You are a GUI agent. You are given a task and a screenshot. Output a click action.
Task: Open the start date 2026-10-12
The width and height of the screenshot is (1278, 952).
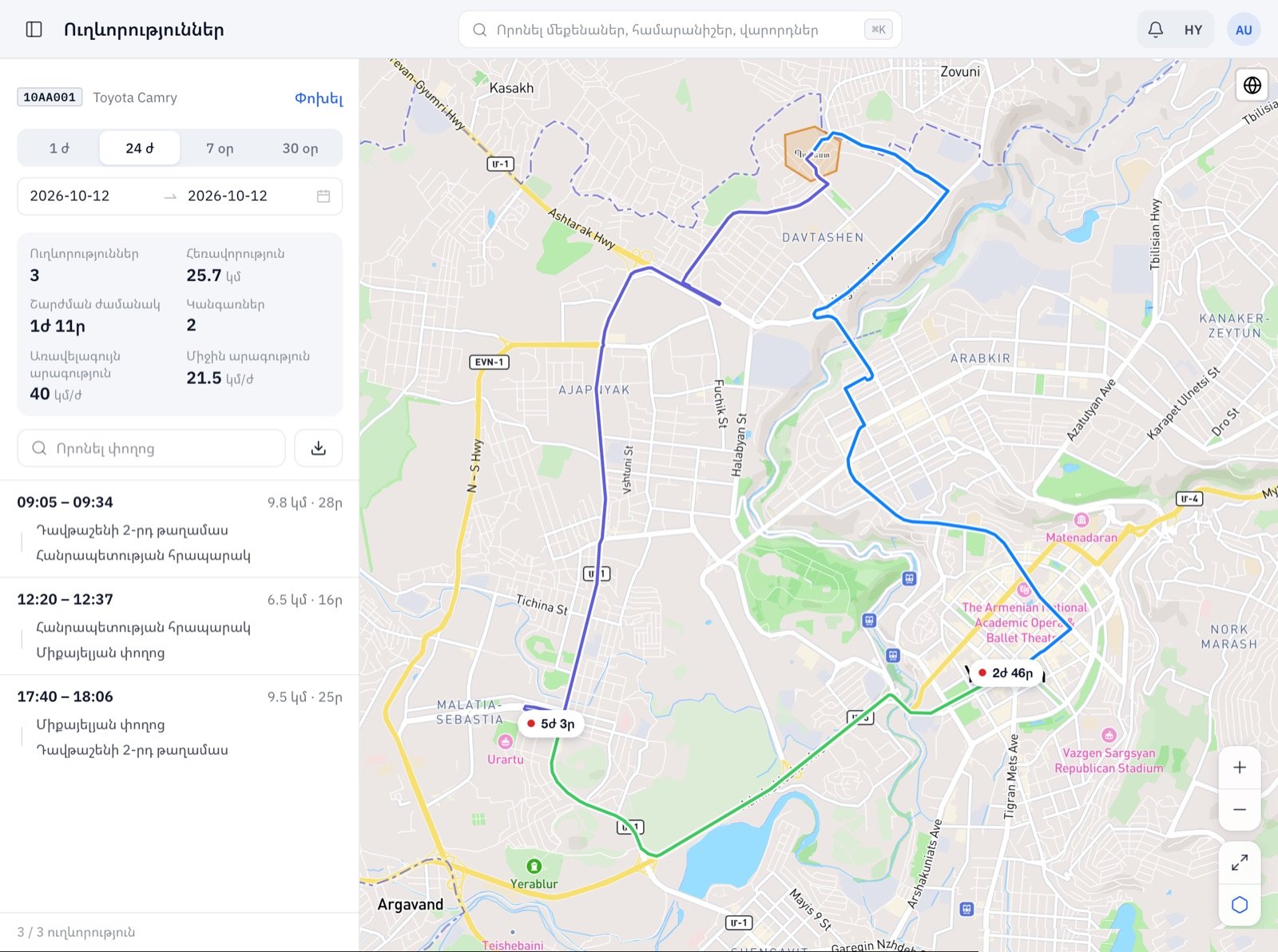[69, 196]
